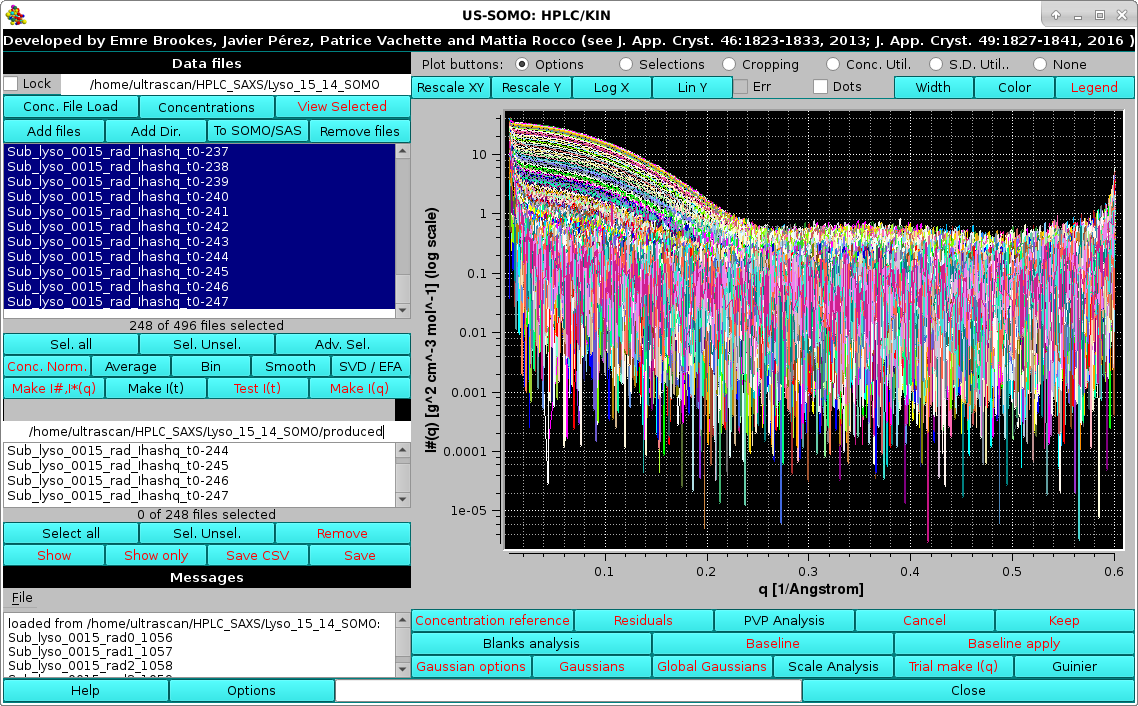The image size is (1138, 706).
Task: Click the Legend button
Action: (x=1094, y=87)
